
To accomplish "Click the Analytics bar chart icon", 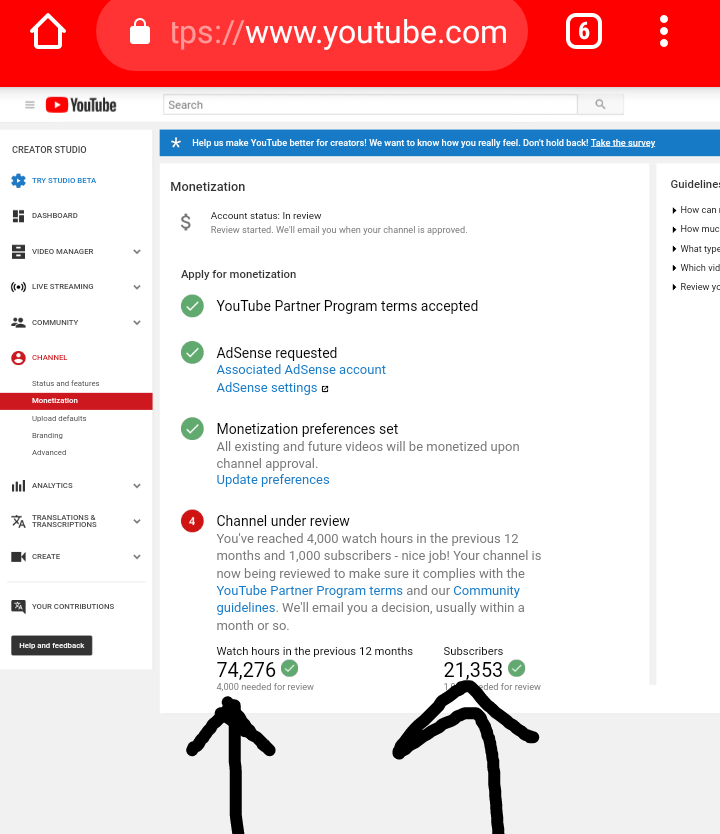I will (18, 486).
